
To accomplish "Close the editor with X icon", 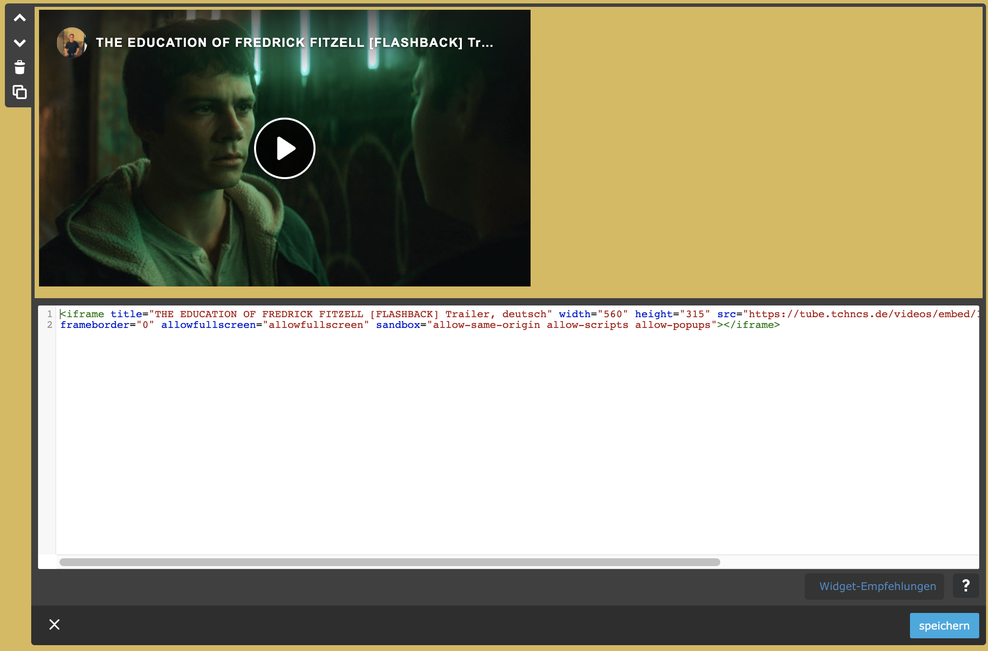I will click(55, 625).
